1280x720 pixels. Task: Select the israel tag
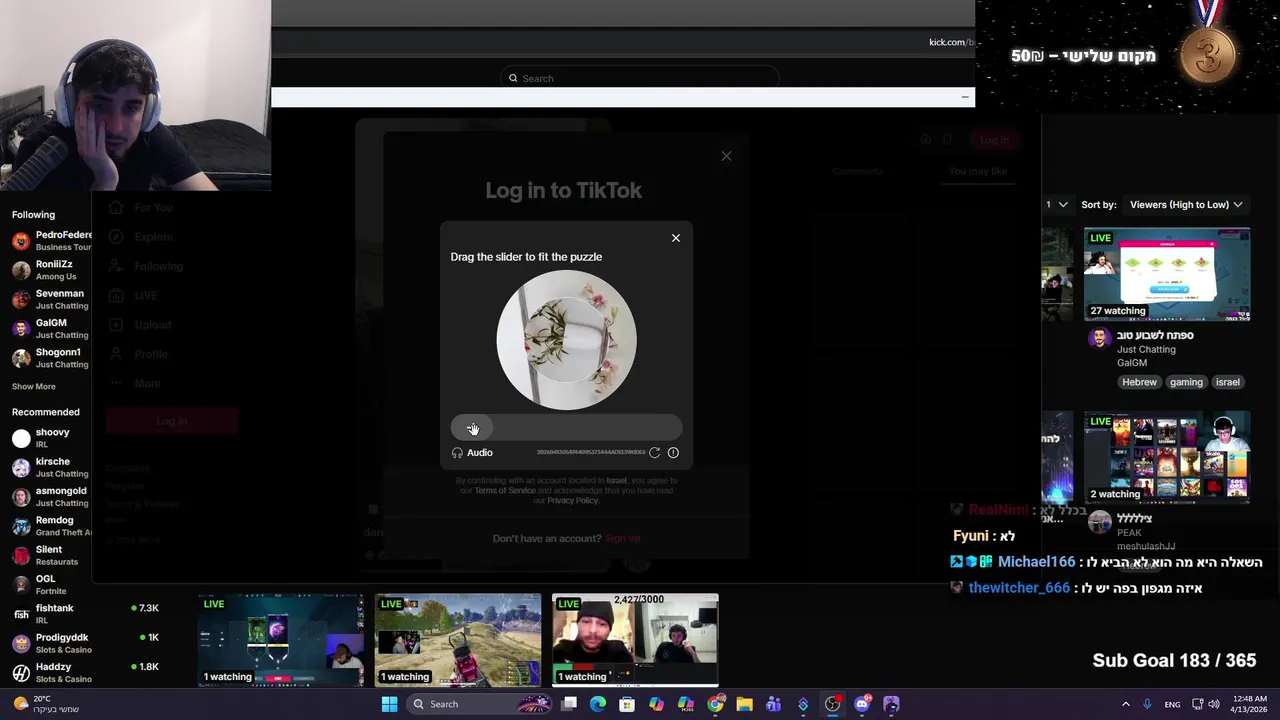[x=1228, y=382]
